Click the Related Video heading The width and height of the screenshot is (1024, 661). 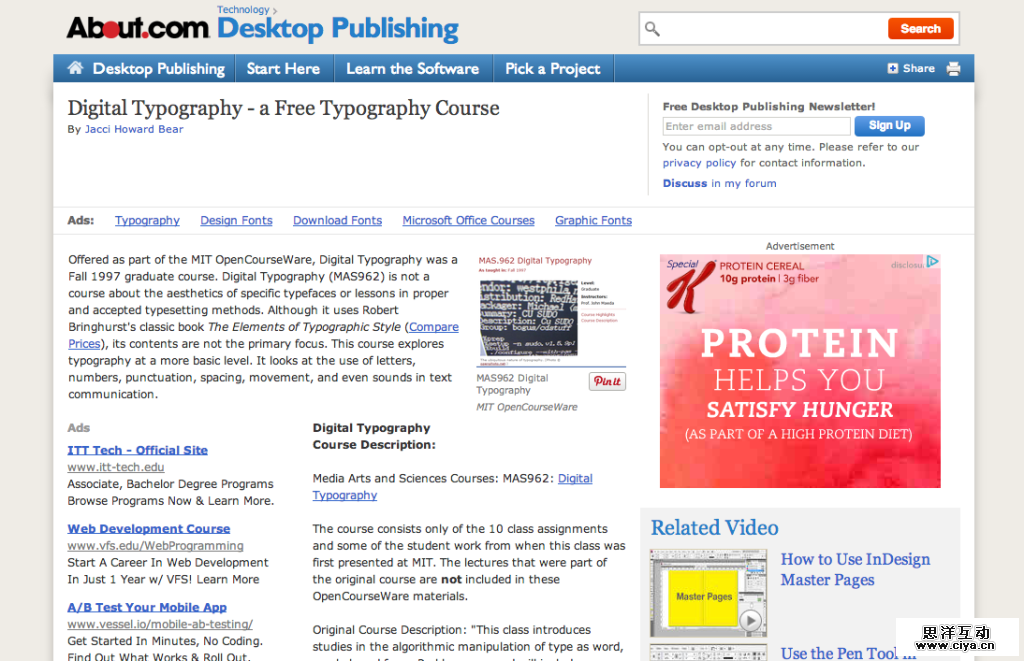714,527
